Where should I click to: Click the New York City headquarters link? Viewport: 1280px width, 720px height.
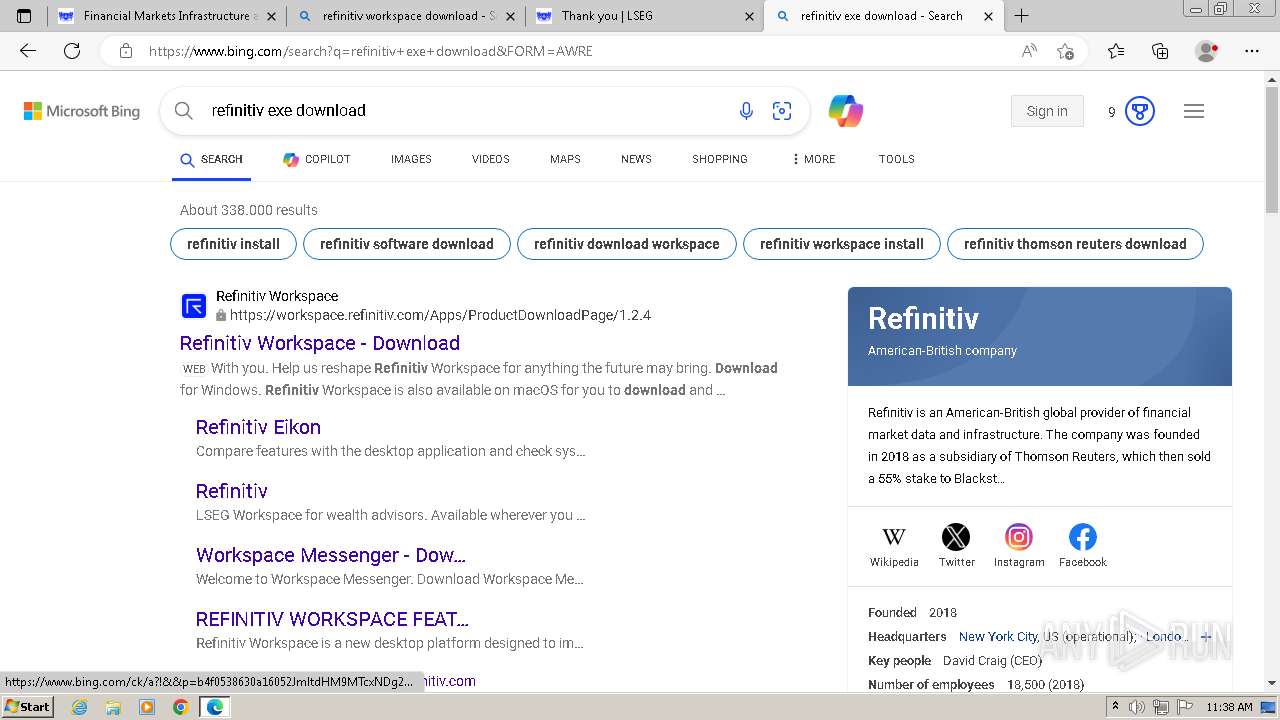(x=998, y=636)
